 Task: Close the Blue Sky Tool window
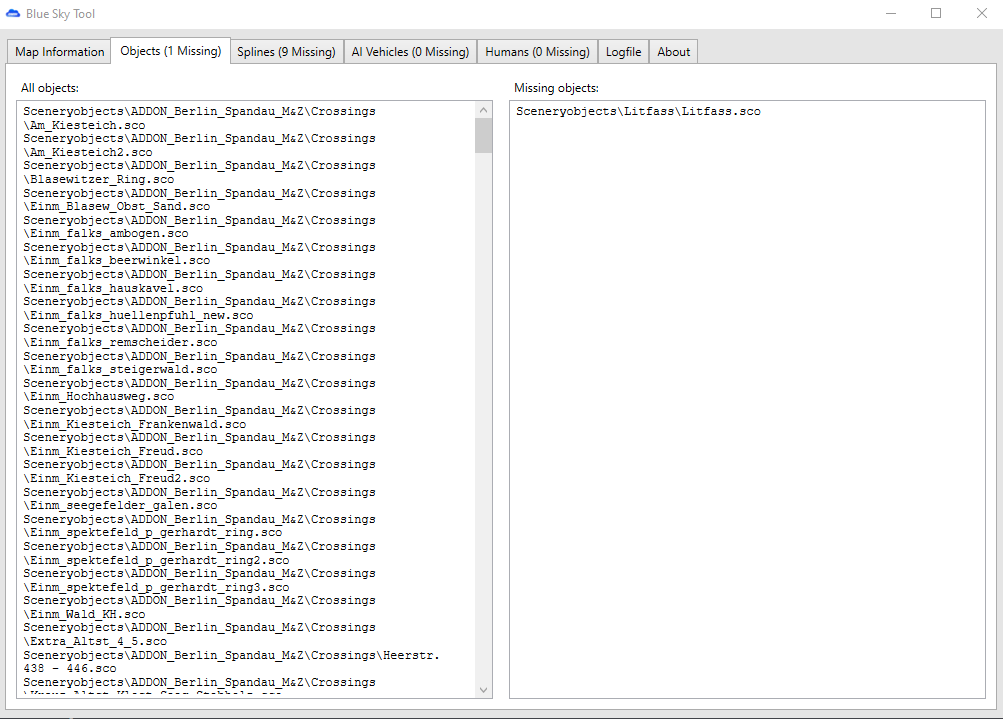point(981,14)
